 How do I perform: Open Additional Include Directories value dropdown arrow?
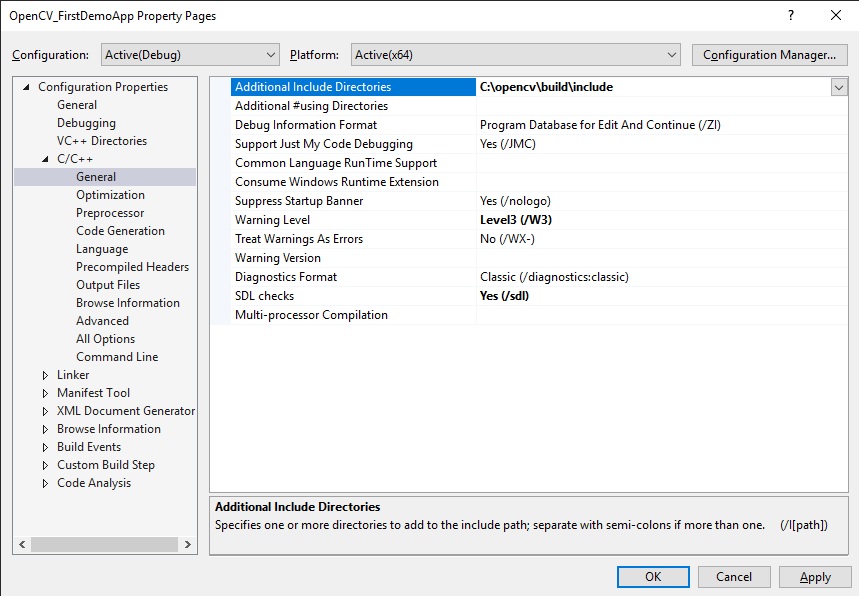(838, 87)
